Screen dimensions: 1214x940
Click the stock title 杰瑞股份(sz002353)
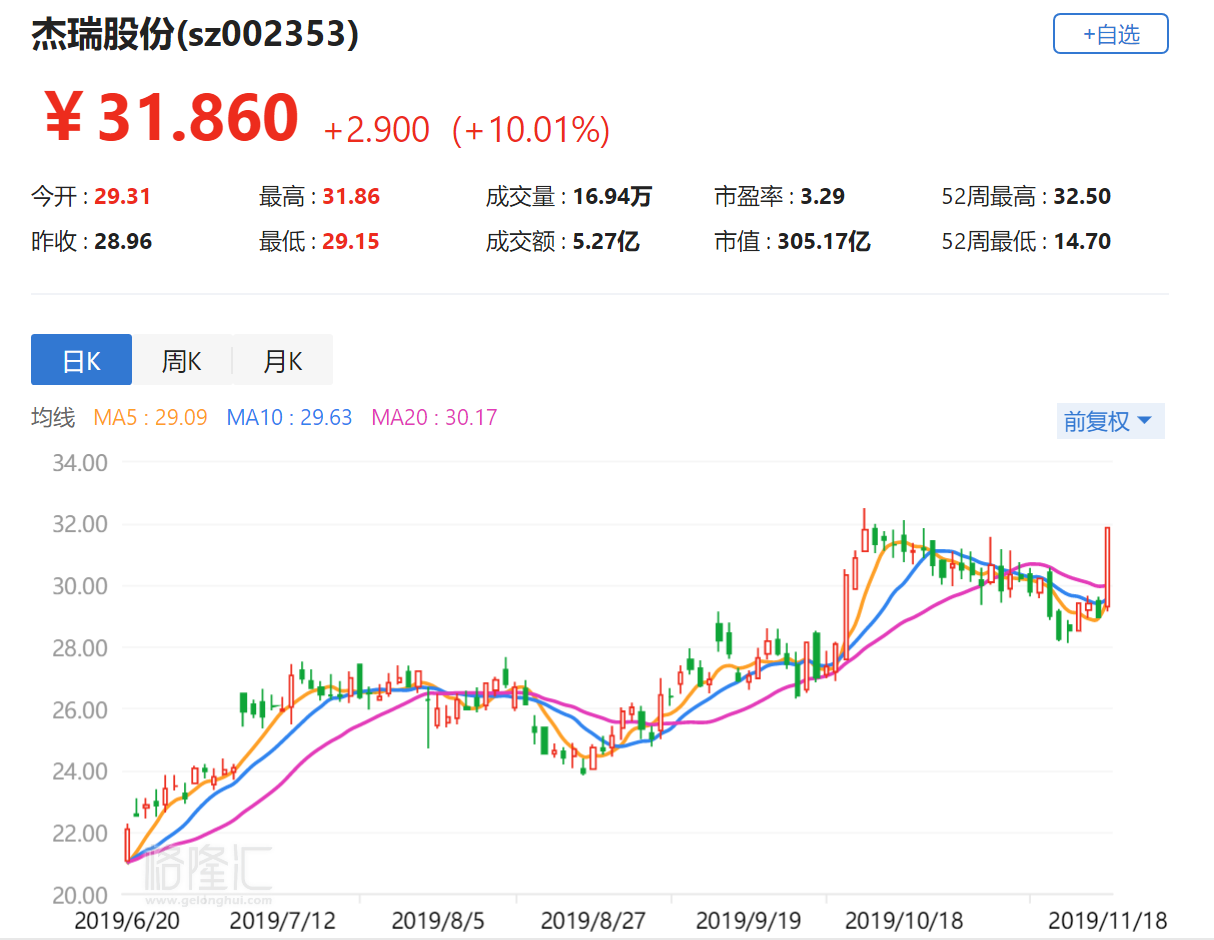195,35
